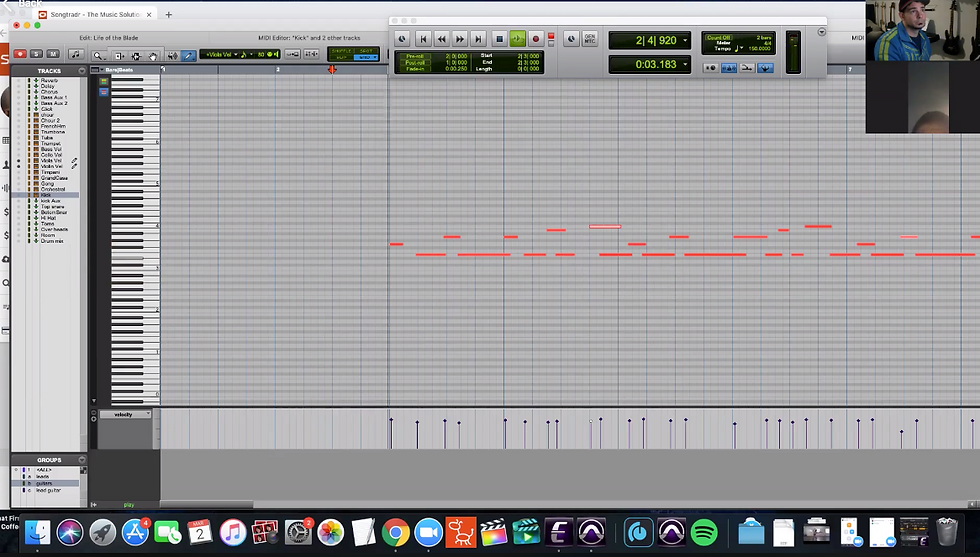Click the Stop transport button

(500, 39)
